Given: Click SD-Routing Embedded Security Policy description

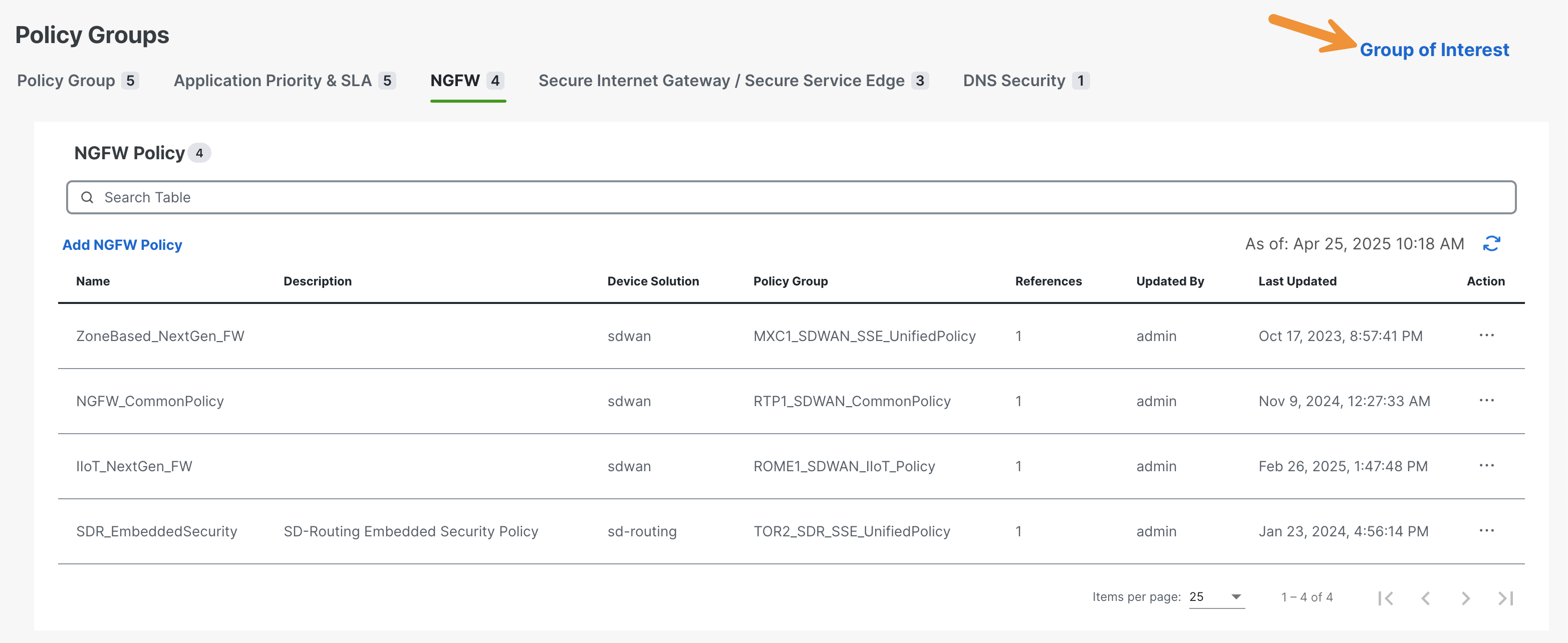Looking at the screenshot, I should 411,531.
